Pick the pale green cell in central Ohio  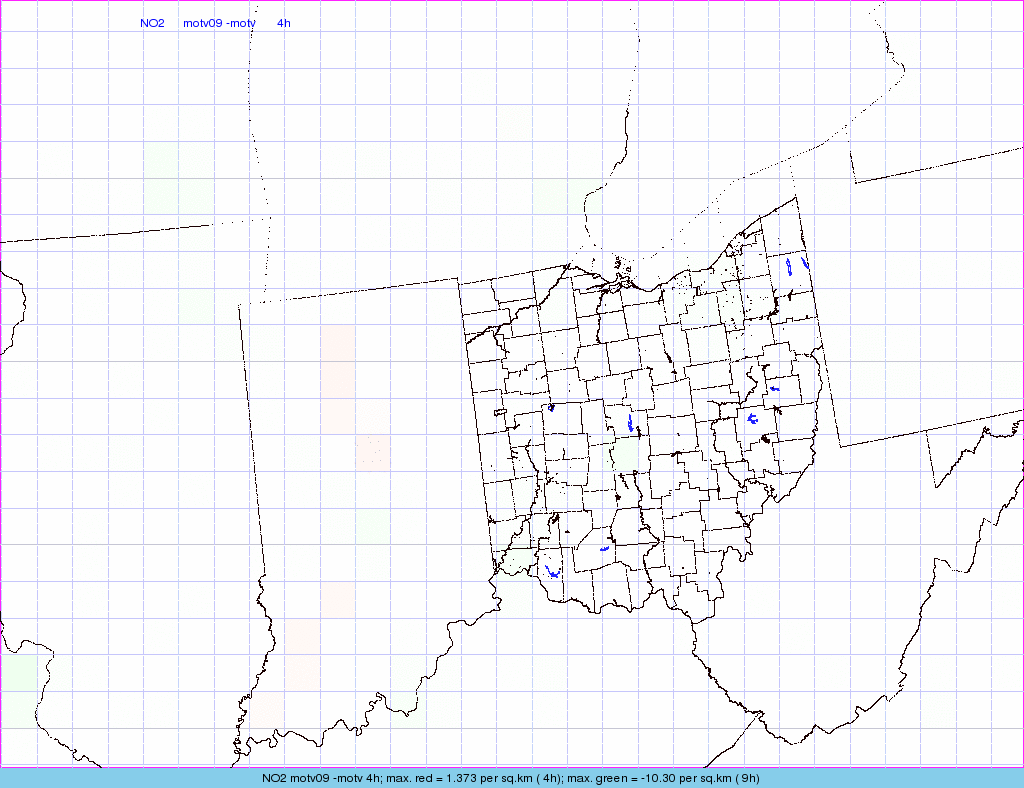point(627,455)
